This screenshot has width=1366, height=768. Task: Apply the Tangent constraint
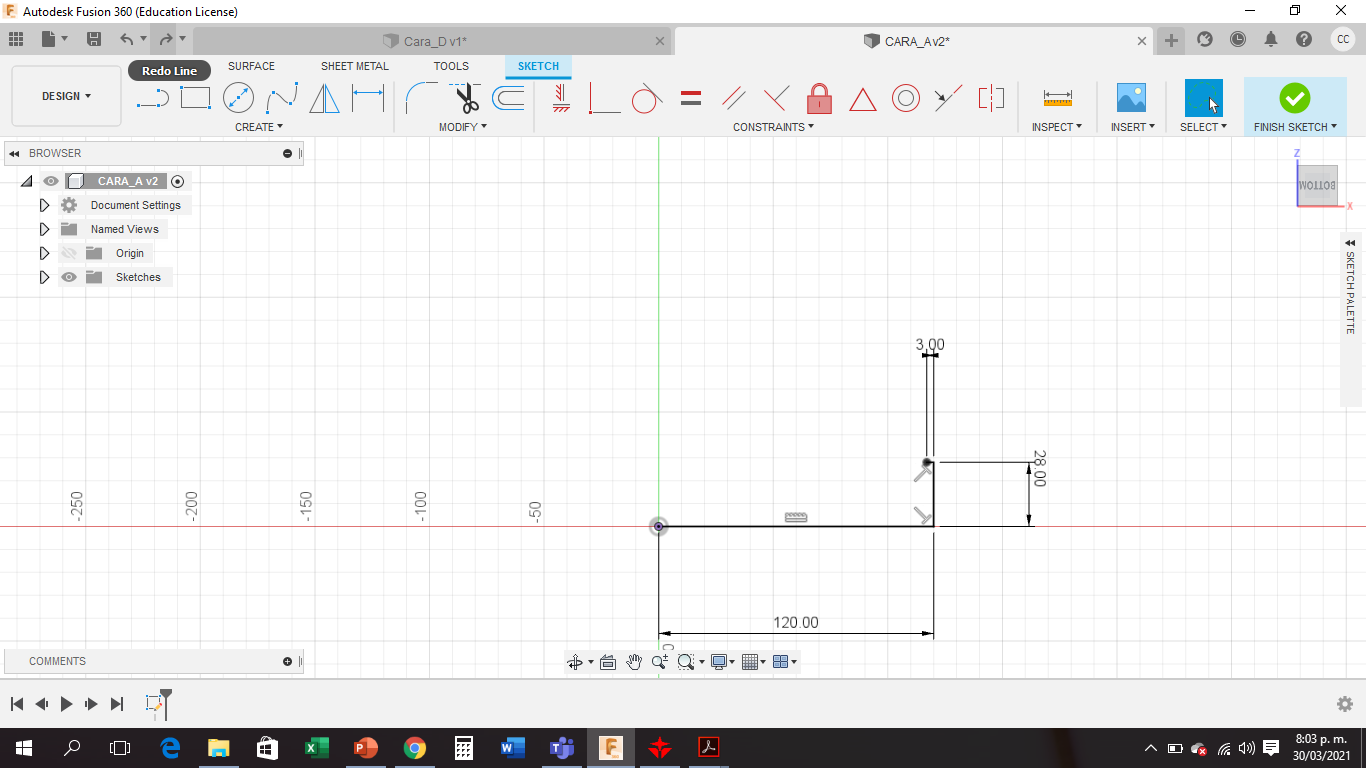click(x=646, y=98)
